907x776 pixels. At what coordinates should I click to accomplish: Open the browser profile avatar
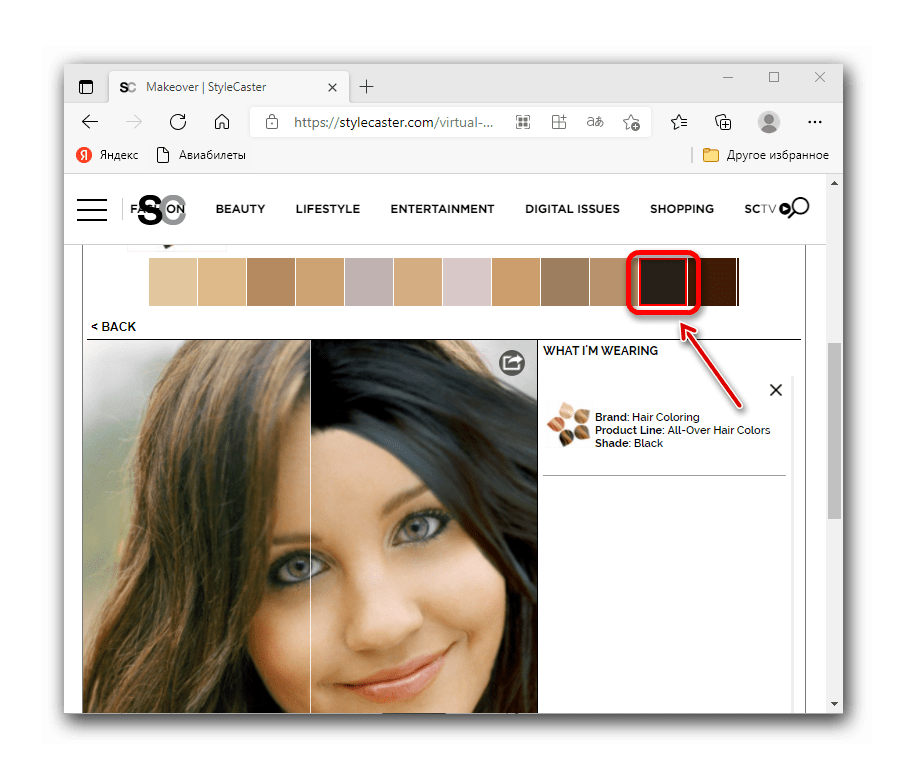point(768,122)
